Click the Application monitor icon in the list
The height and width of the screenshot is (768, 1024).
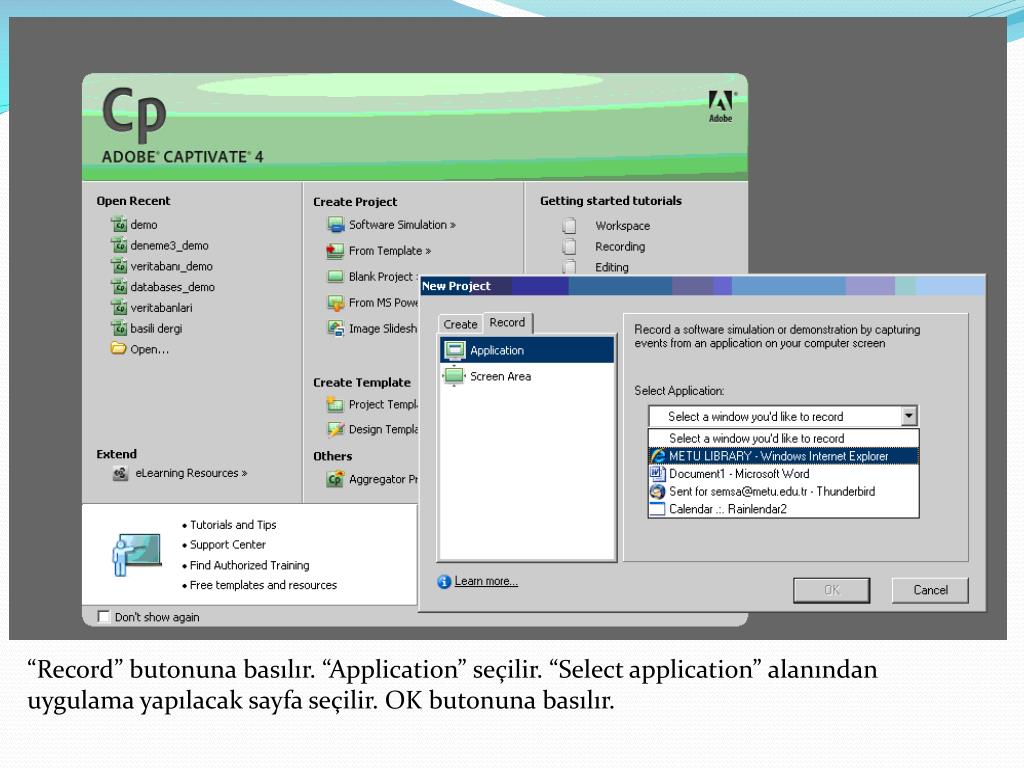click(454, 351)
